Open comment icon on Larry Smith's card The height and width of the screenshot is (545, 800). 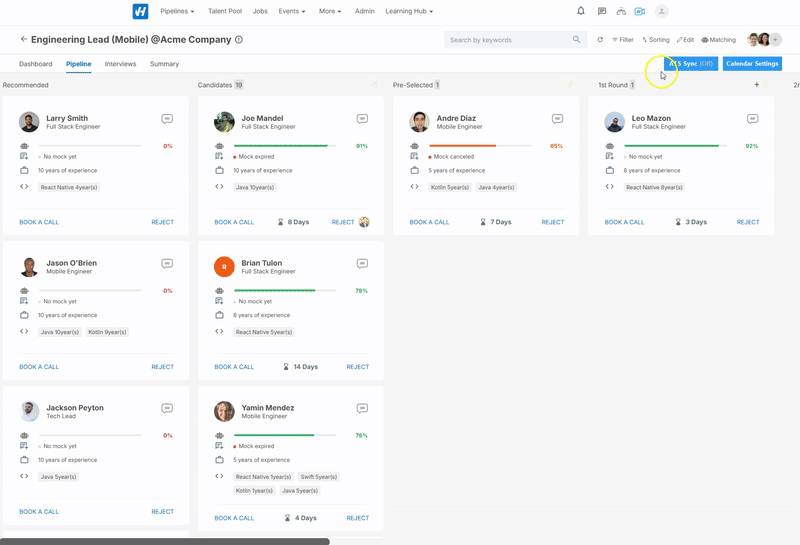pos(167,119)
